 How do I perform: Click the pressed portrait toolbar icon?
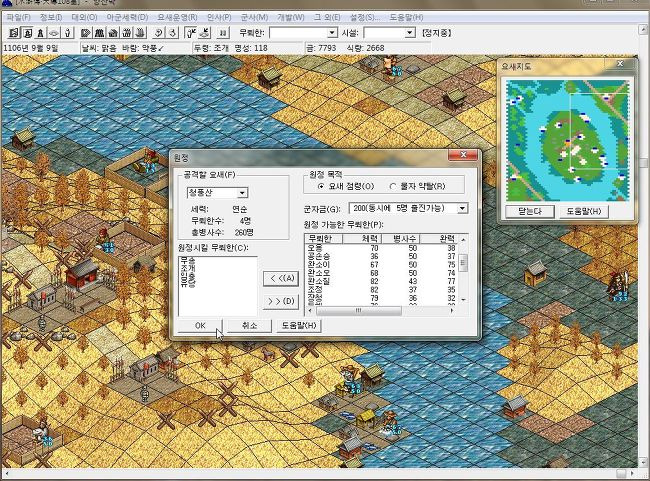click(x=28, y=33)
